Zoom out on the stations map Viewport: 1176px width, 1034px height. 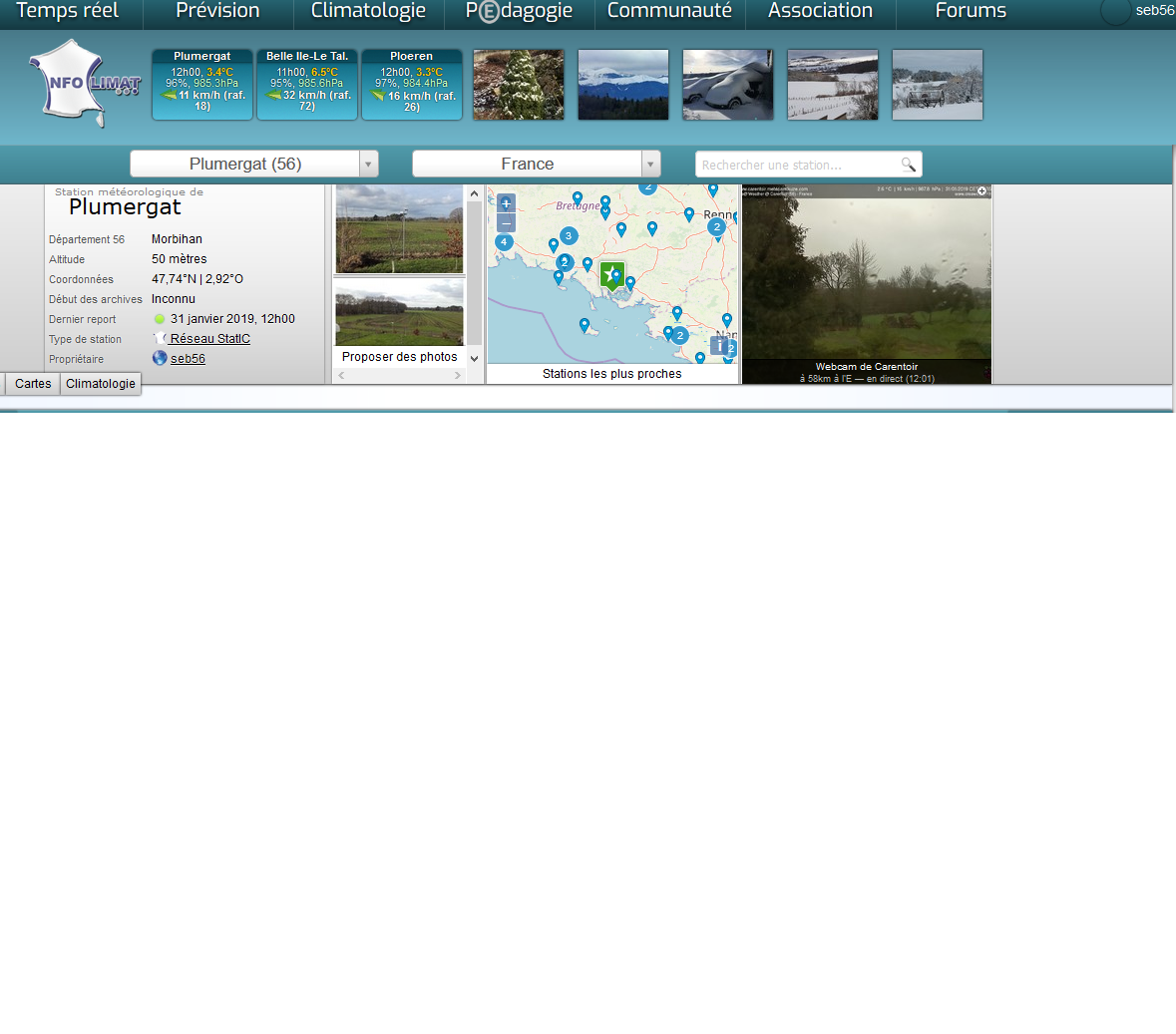pyautogui.click(x=506, y=223)
